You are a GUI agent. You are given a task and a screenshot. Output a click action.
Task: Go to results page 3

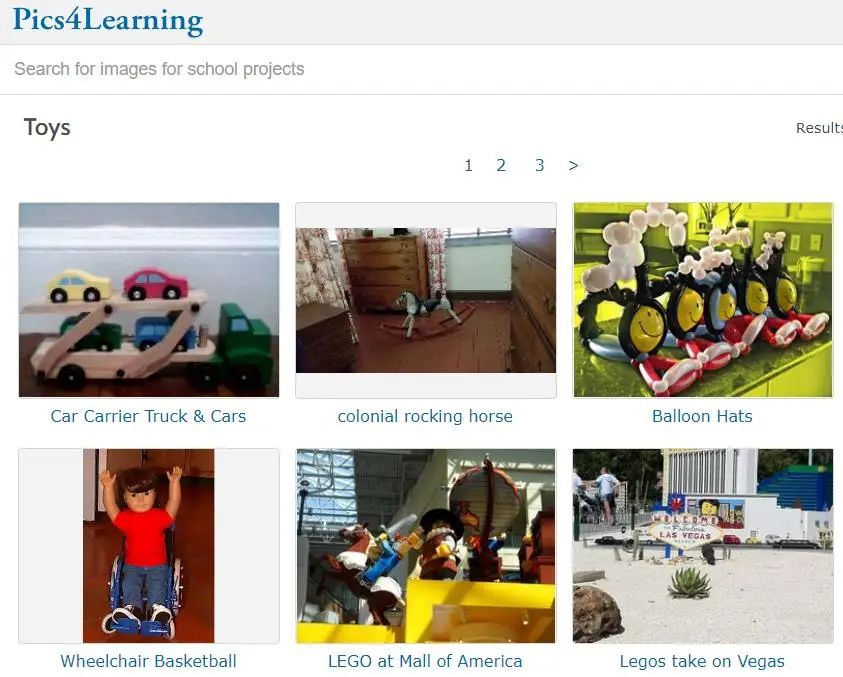coord(539,165)
